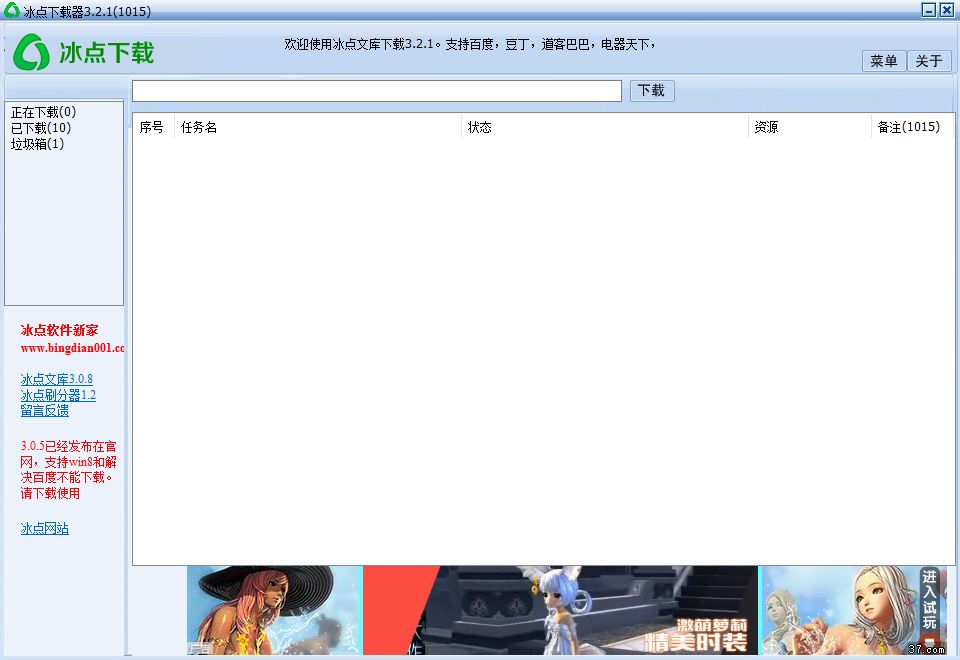Image resolution: width=960 pixels, height=660 pixels.
Task: Click the 下载 download button
Action: [x=652, y=91]
